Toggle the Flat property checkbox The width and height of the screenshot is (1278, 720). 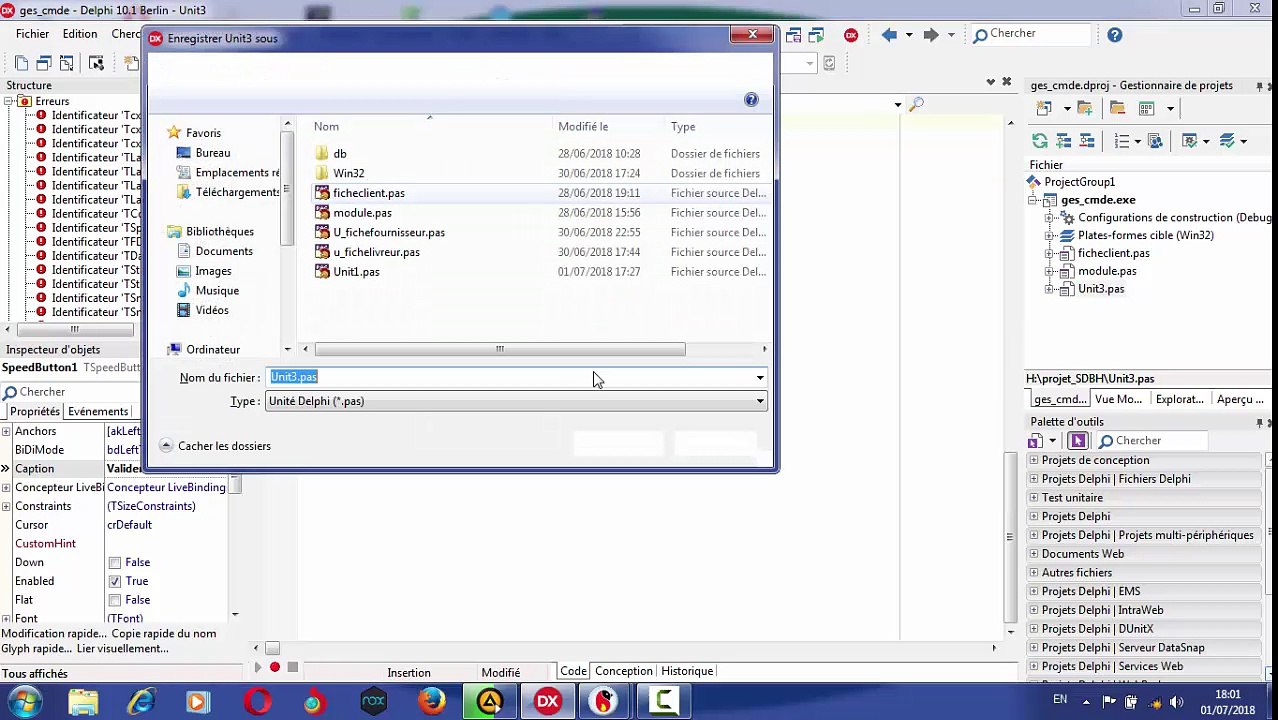point(114,600)
